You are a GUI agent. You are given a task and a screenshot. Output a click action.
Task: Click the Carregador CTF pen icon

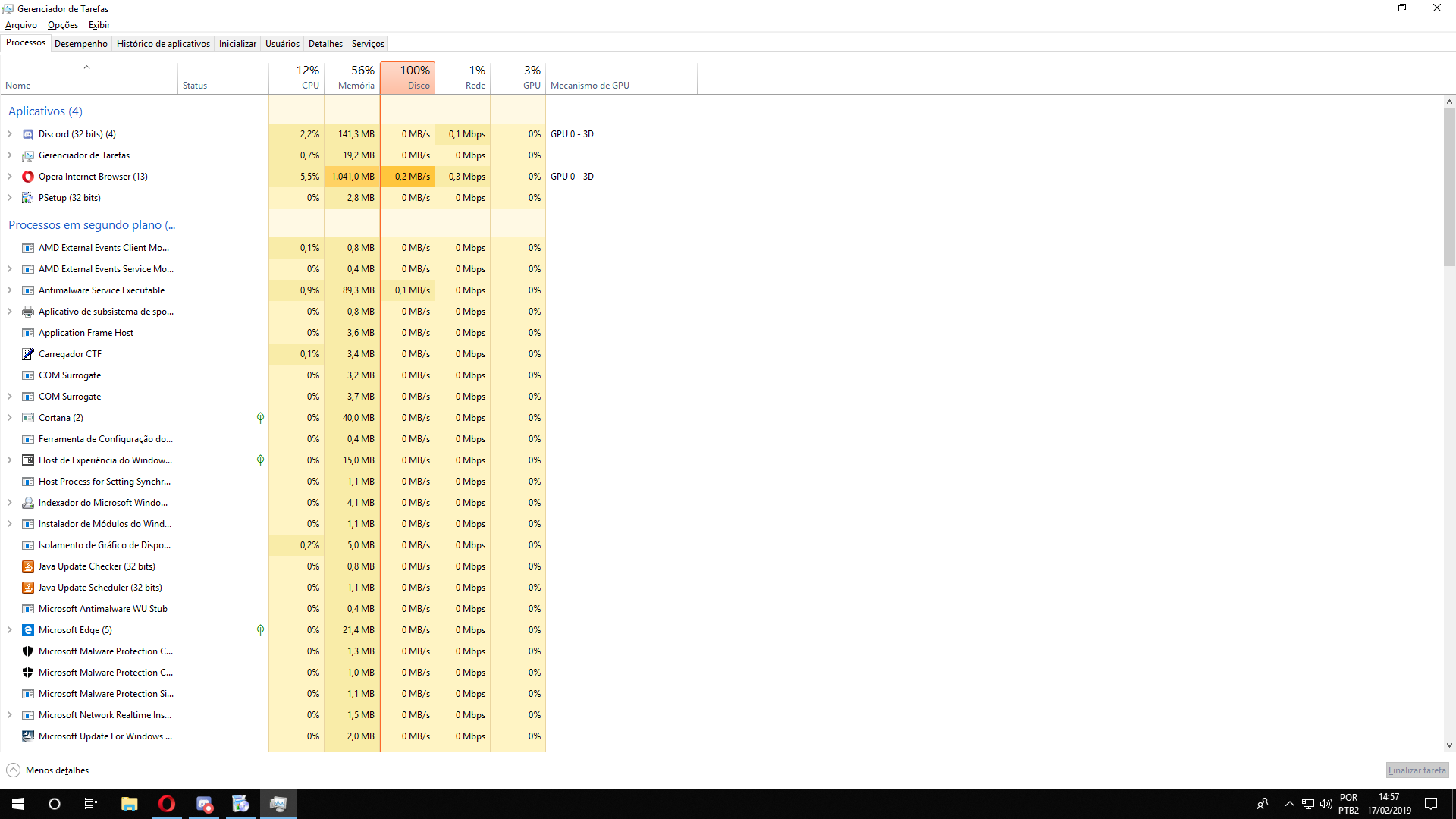click(28, 354)
